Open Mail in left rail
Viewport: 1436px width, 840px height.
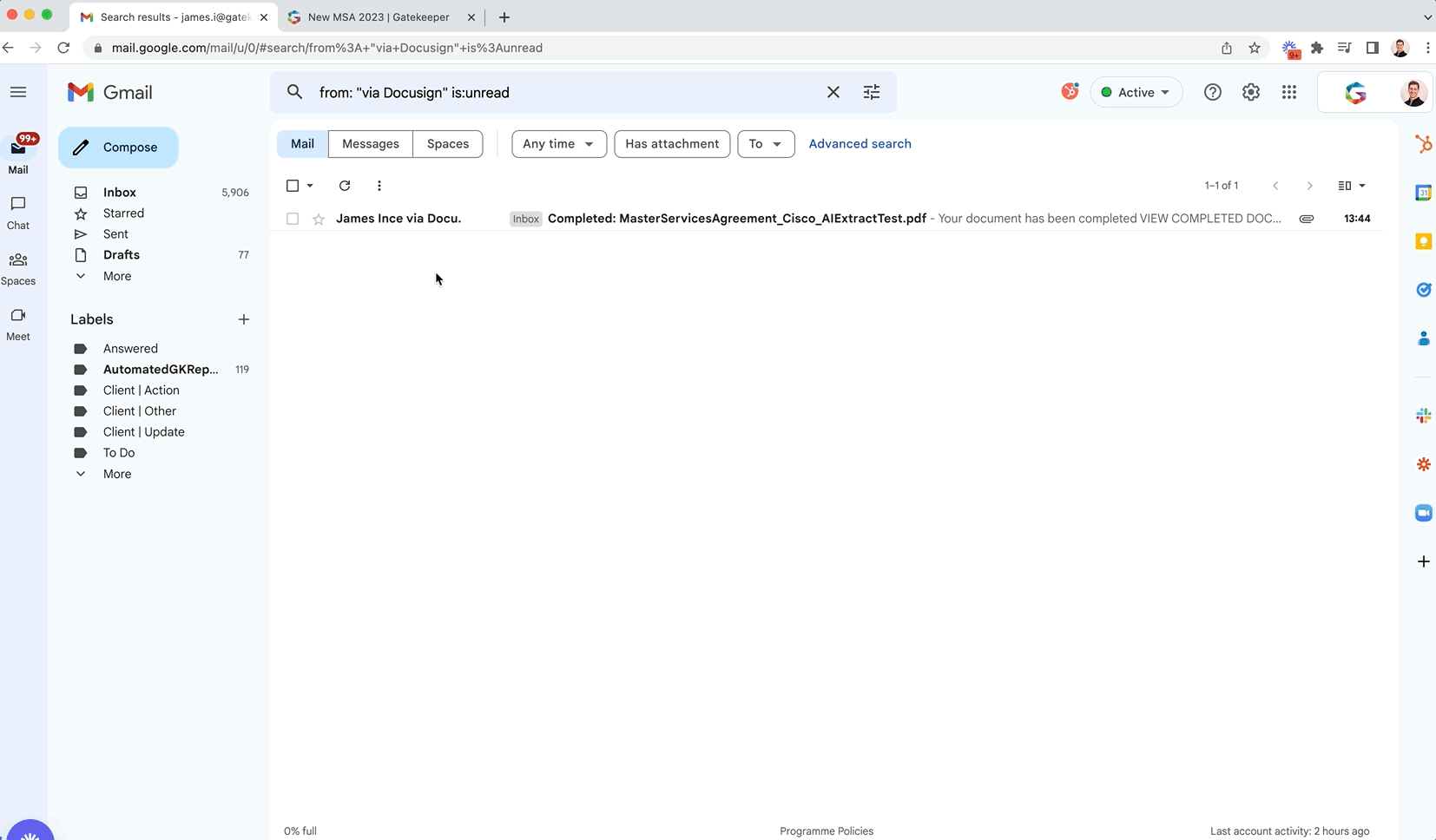pos(18,155)
